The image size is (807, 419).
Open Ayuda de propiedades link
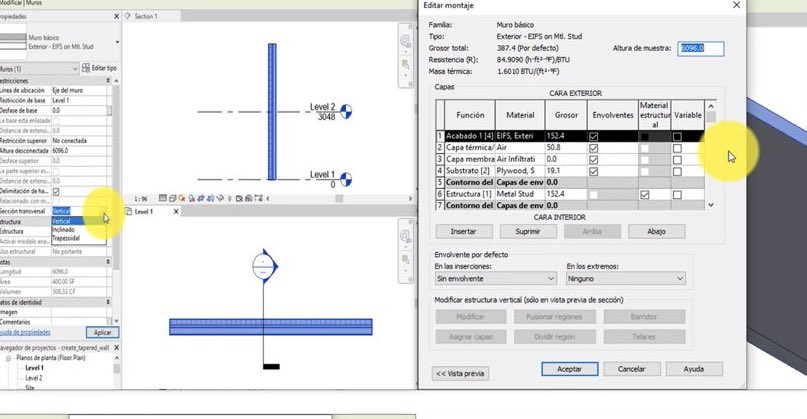pos(25,333)
